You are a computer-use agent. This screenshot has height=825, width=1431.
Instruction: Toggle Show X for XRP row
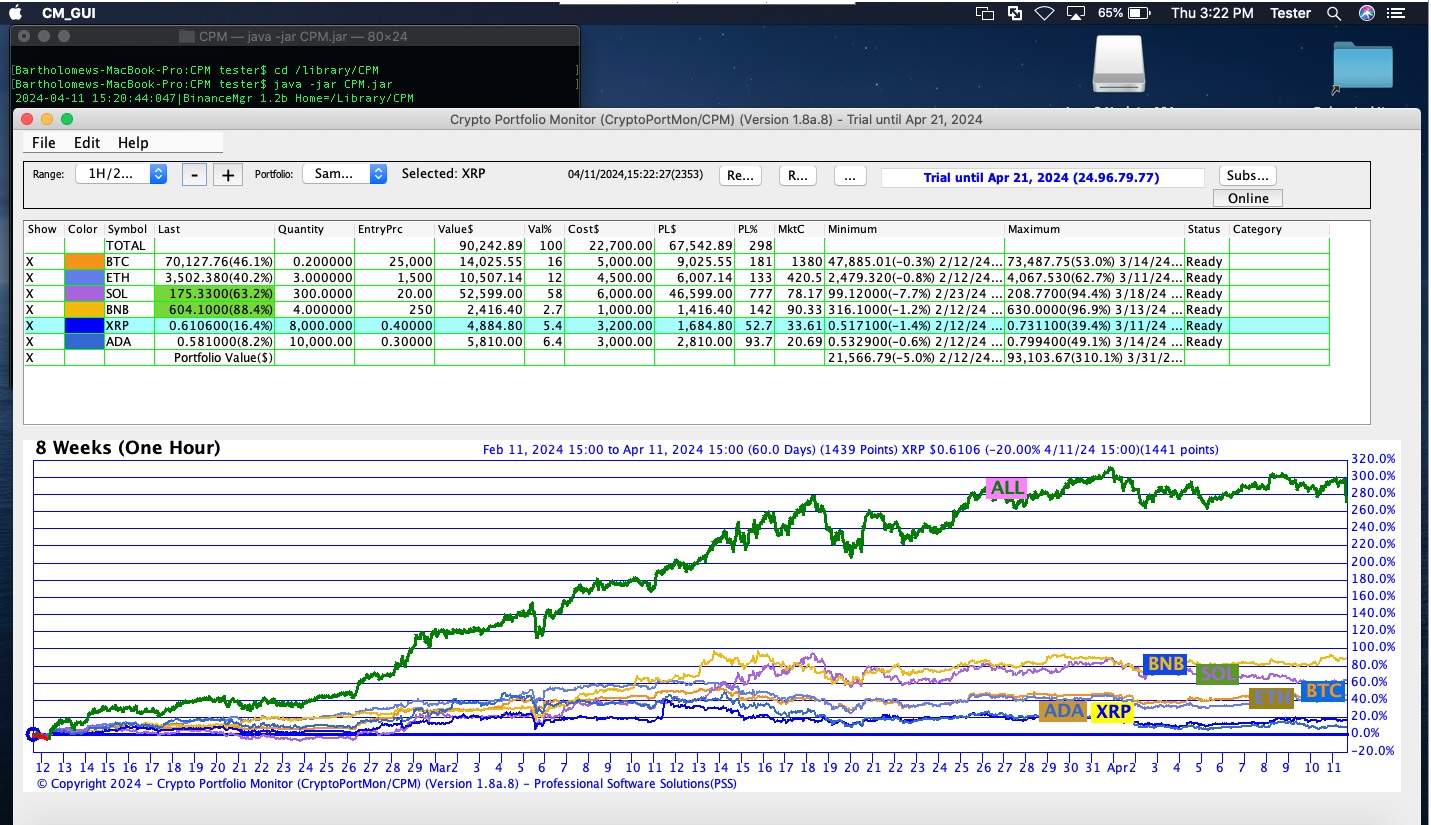pyautogui.click(x=44, y=325)
